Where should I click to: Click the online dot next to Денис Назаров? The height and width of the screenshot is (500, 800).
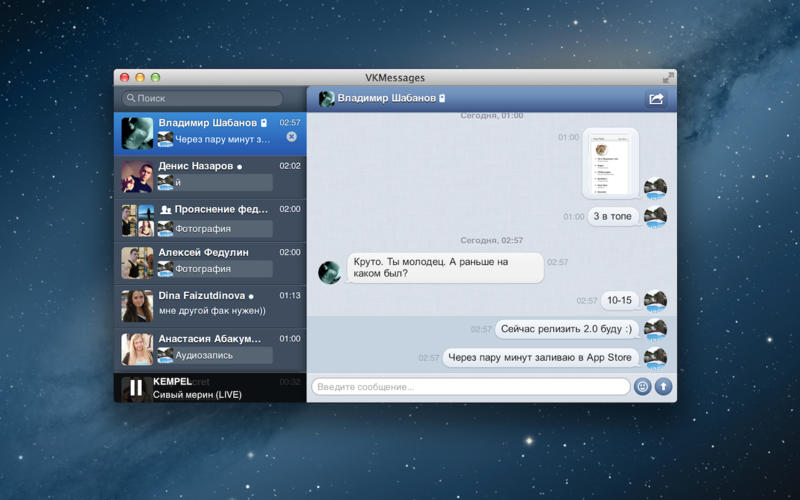[239, 167]
